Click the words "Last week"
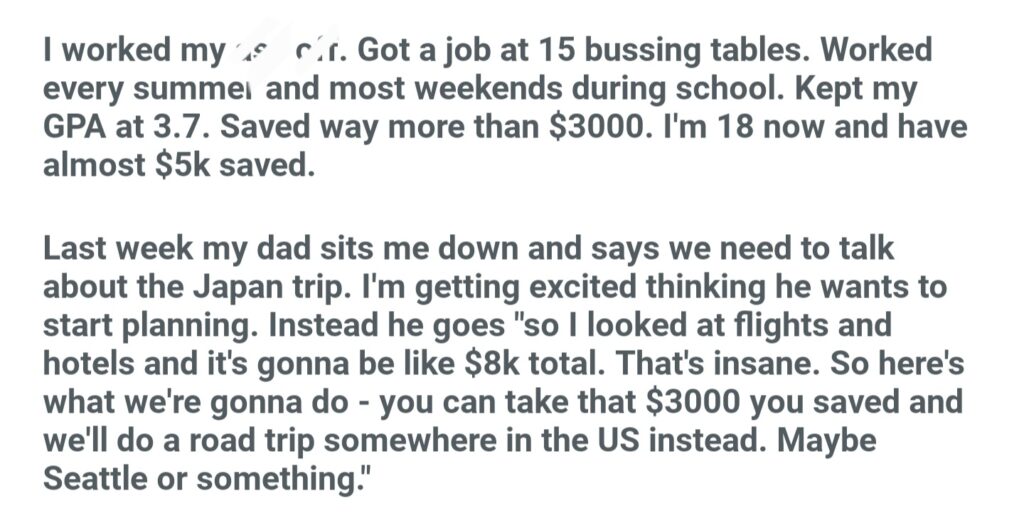The height and width of the screenshot is (528, 1024). 120,248
